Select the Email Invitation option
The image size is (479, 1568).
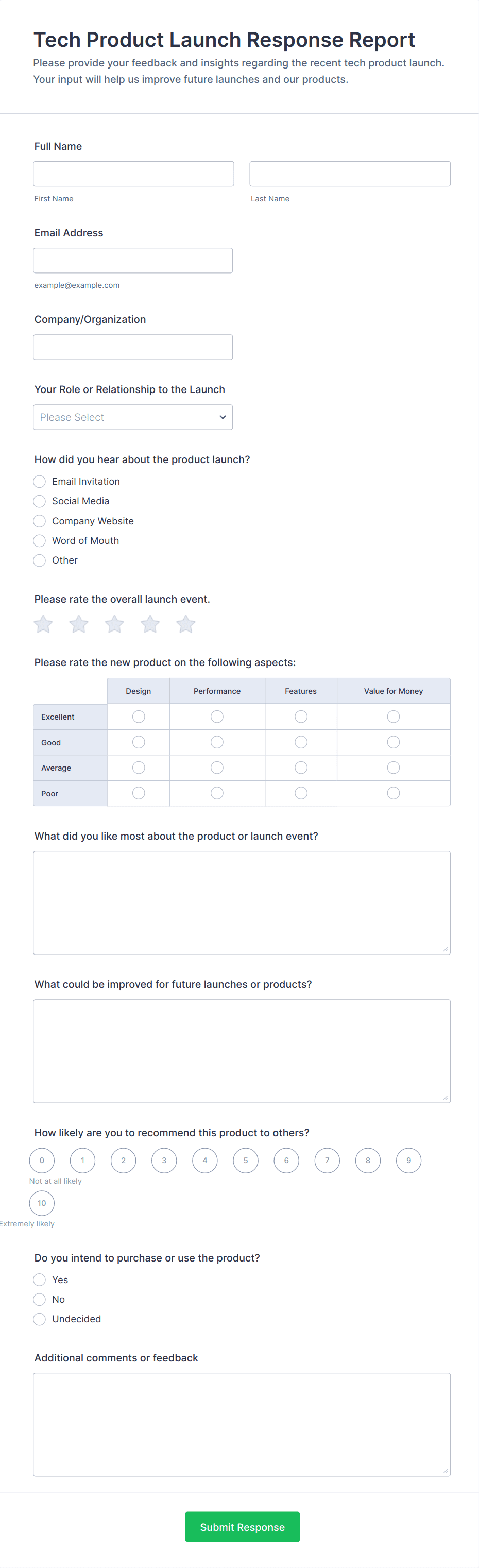40,482
